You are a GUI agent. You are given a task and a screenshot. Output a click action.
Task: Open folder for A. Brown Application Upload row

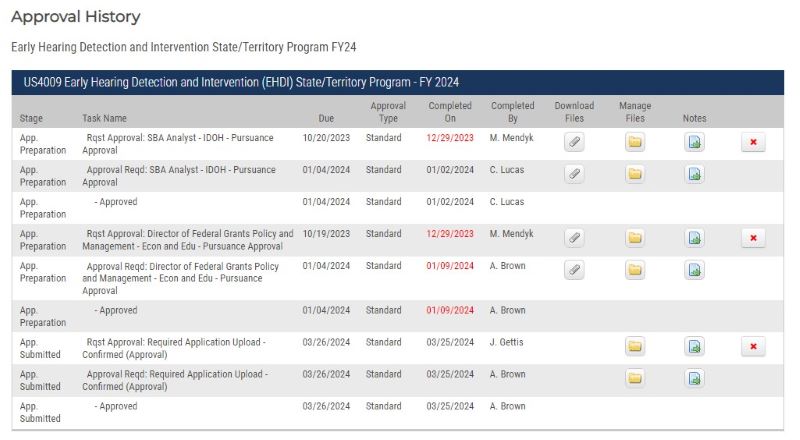[635, 379]
